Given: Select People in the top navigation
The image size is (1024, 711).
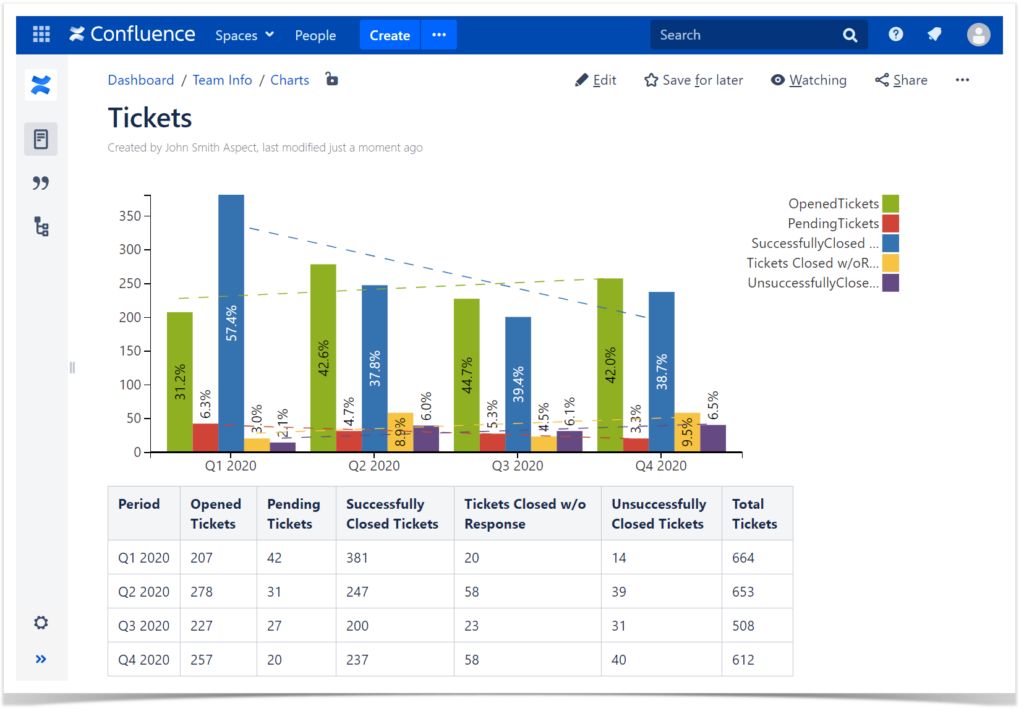Looking at the screenshot, I should point(315,35).
